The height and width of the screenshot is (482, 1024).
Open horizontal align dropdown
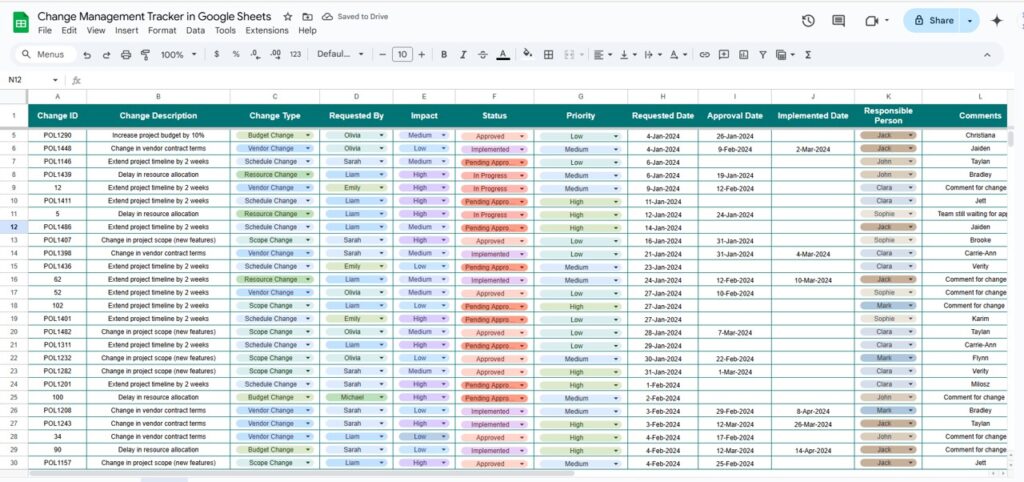coord(602,55)
